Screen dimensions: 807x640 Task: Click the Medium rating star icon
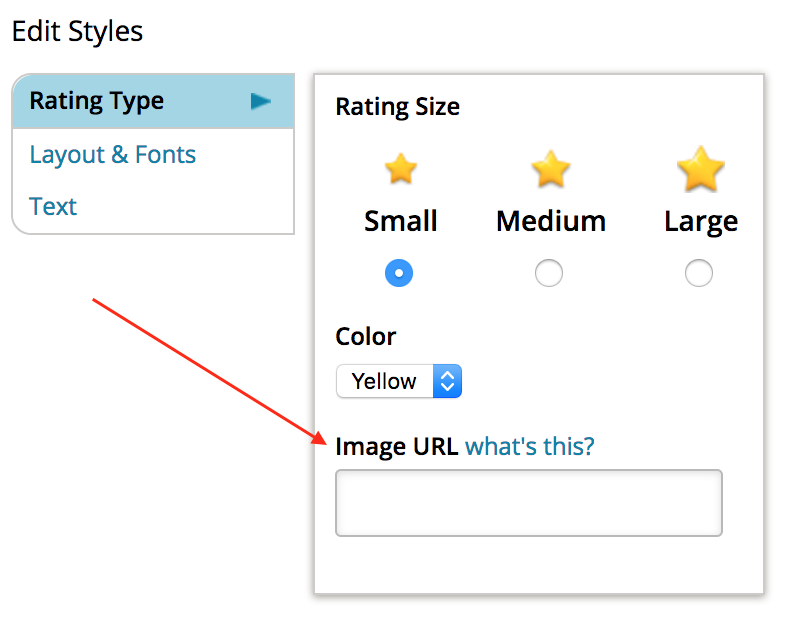(550, 169)
